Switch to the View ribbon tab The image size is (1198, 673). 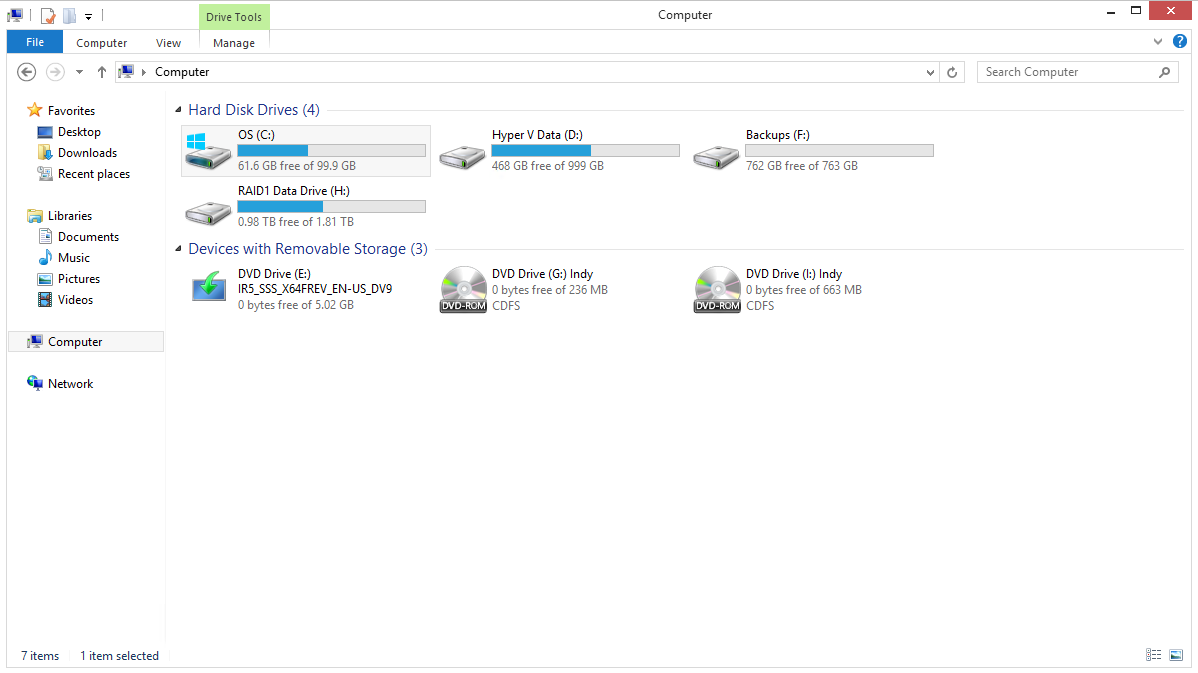[x=168, y=42]
